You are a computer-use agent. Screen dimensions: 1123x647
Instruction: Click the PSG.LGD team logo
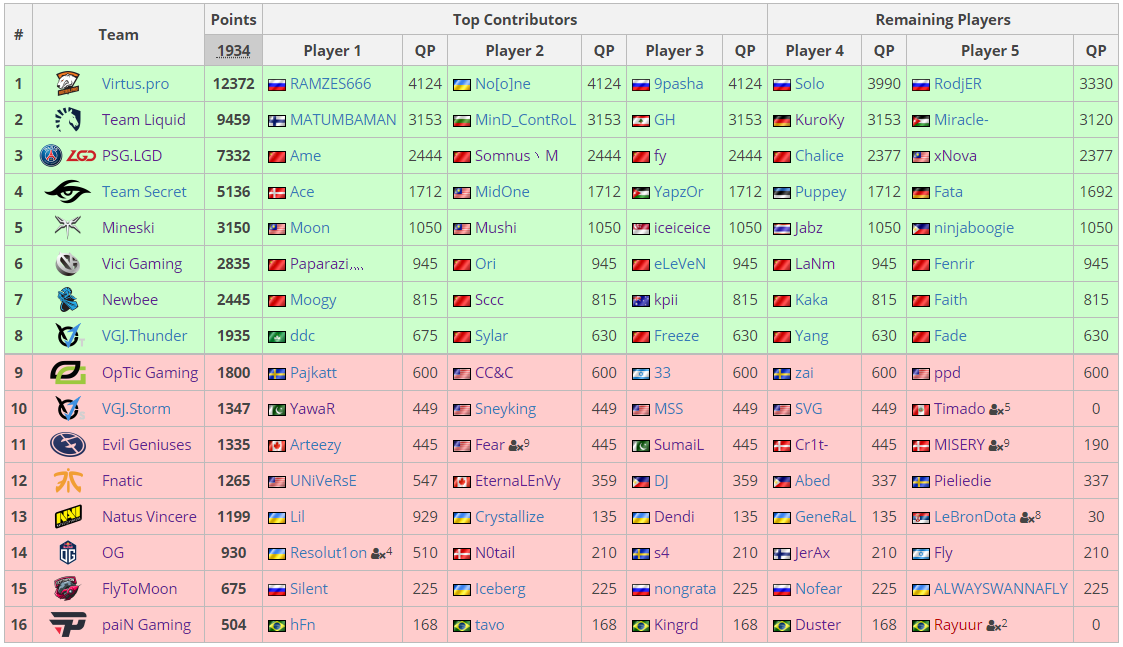pyautogui.click(x=68, y=156)
